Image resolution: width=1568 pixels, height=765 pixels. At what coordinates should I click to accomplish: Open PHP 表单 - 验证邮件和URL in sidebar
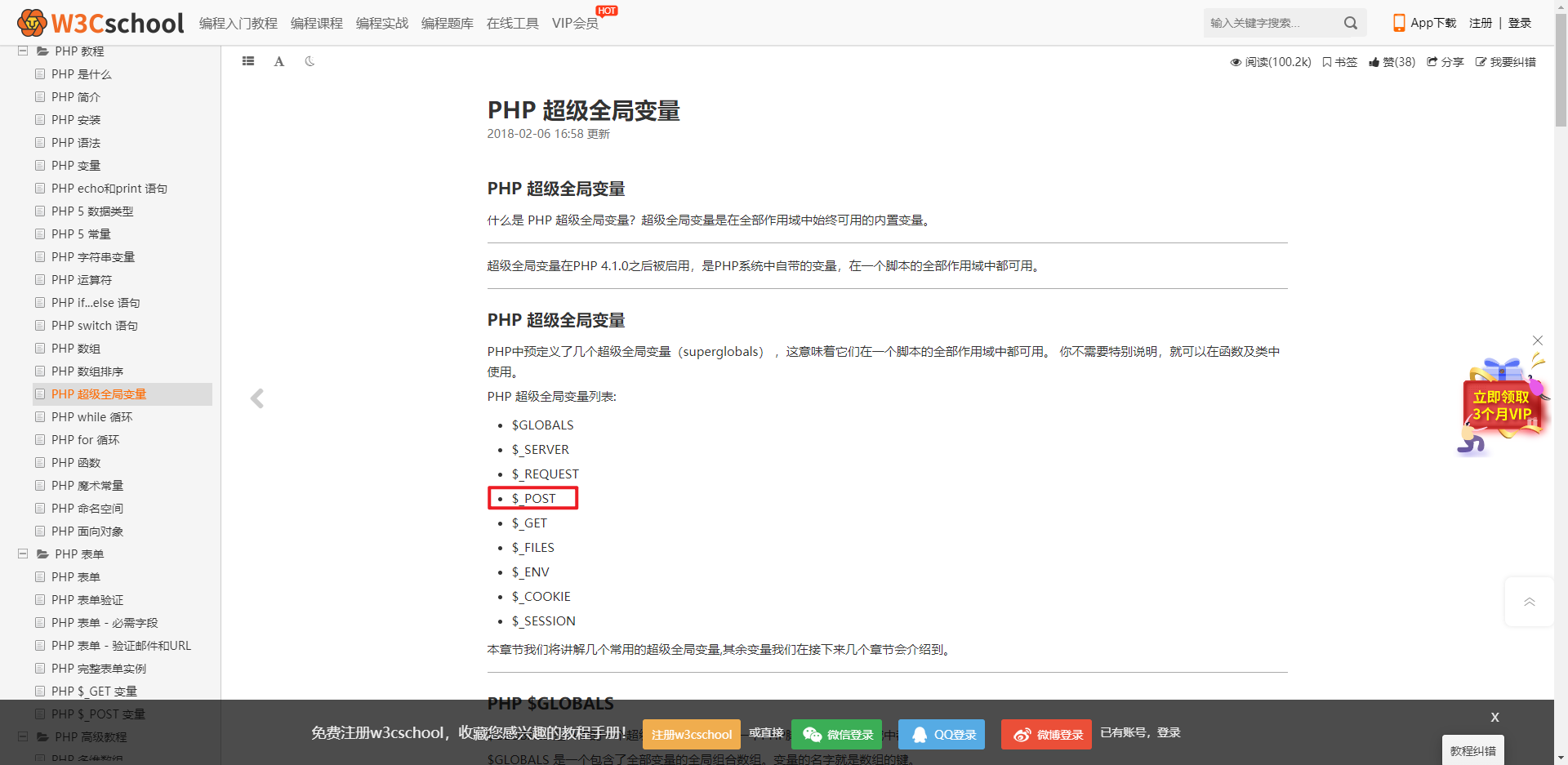pyautogui.click(x=121, y=646)
